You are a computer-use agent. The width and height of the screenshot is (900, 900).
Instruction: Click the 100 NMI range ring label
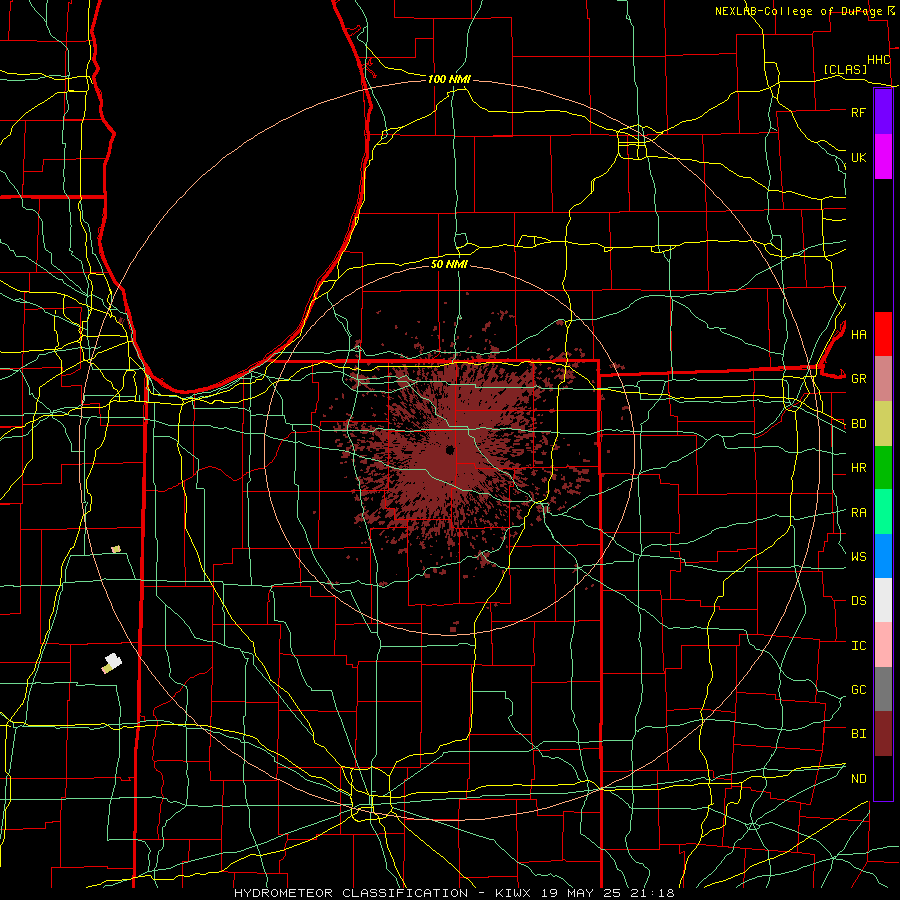(449, 79)
